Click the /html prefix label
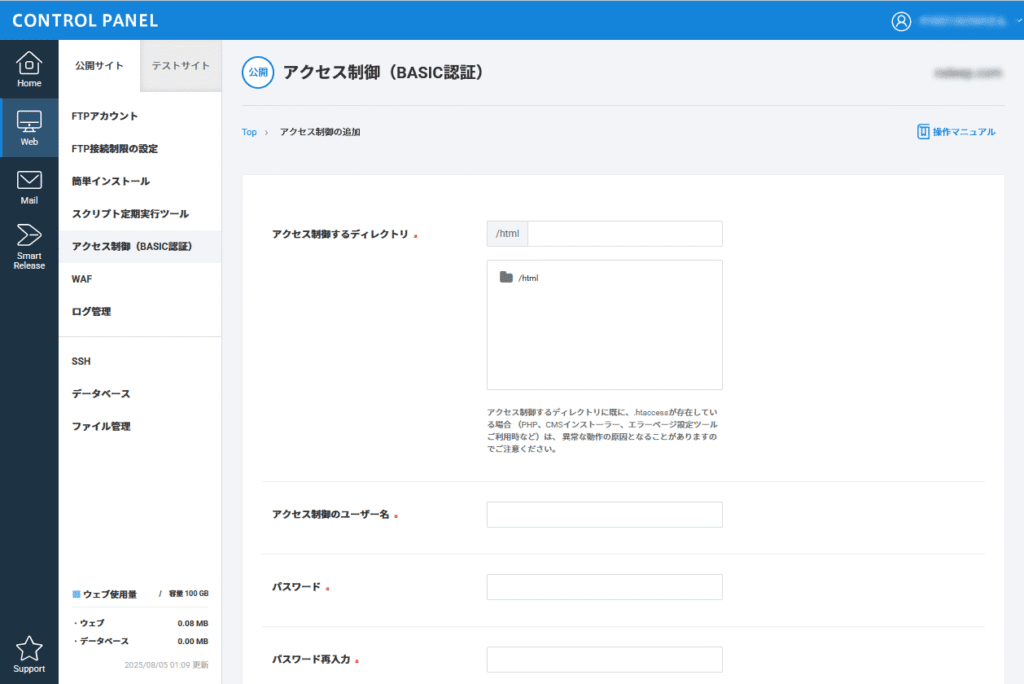The image size is (1024, 684). 507,234
